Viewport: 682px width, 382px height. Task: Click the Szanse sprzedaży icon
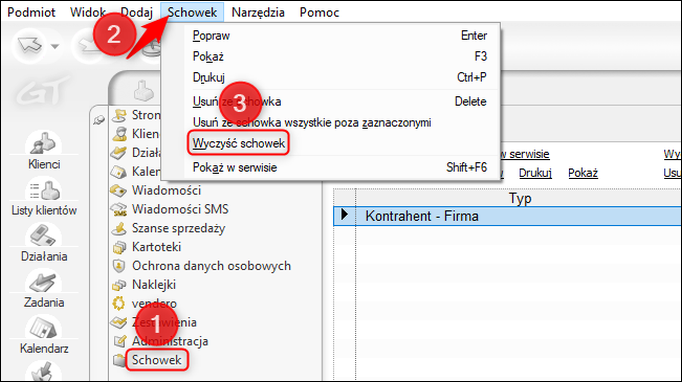pos(119,228)
